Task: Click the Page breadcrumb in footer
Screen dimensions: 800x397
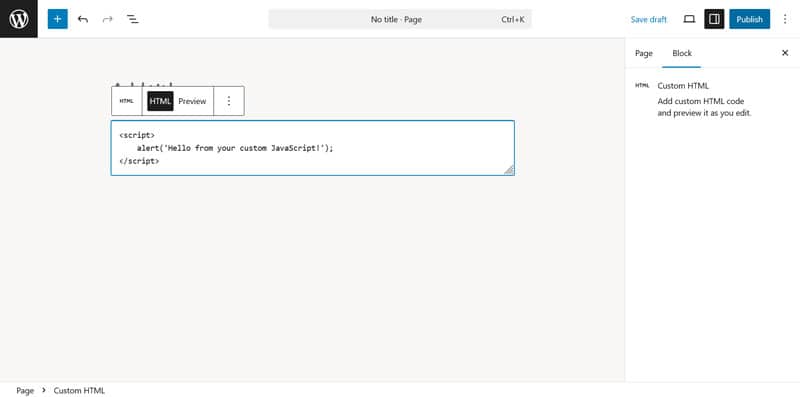Action: pos(25,391)
